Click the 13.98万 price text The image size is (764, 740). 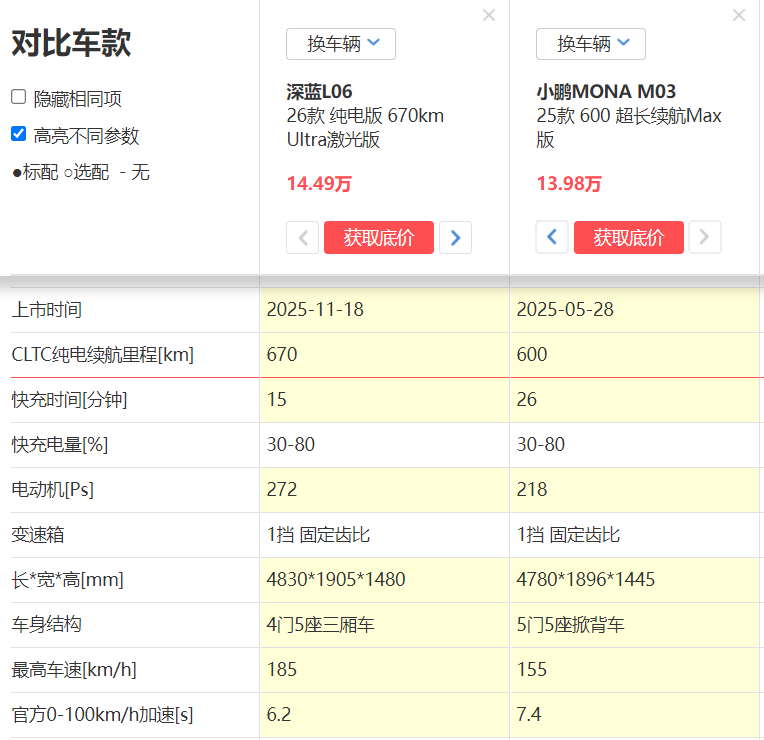tap(569, 184)
